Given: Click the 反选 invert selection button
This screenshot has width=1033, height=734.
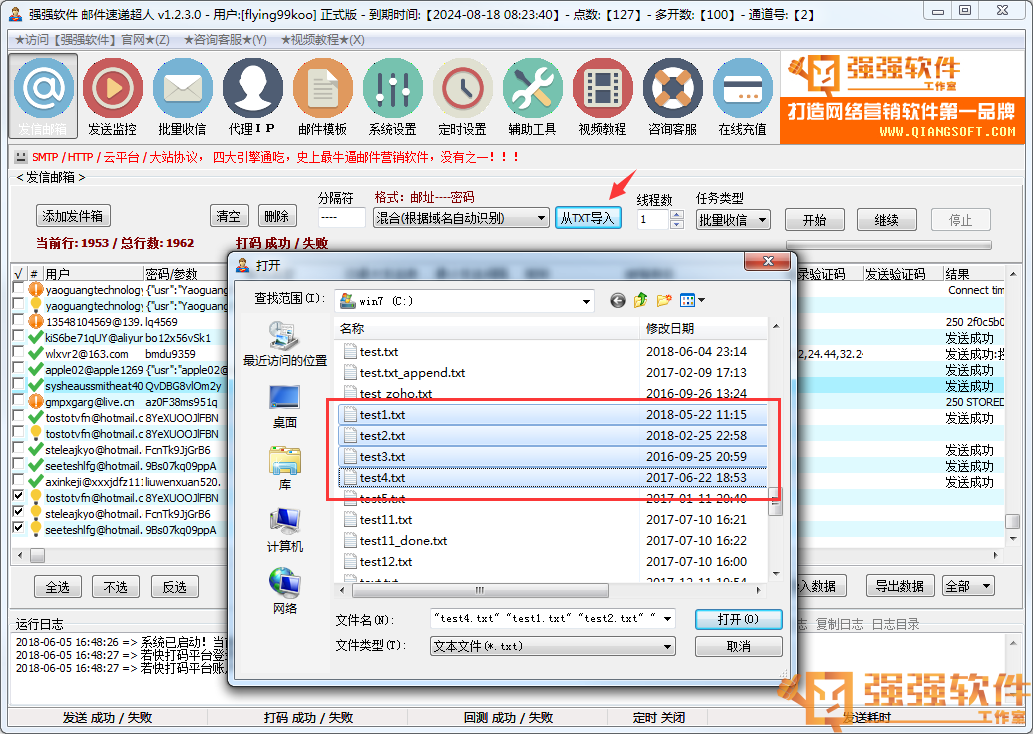Looking at the screenshot, I should pyautogui.click(x=175, y=586).
